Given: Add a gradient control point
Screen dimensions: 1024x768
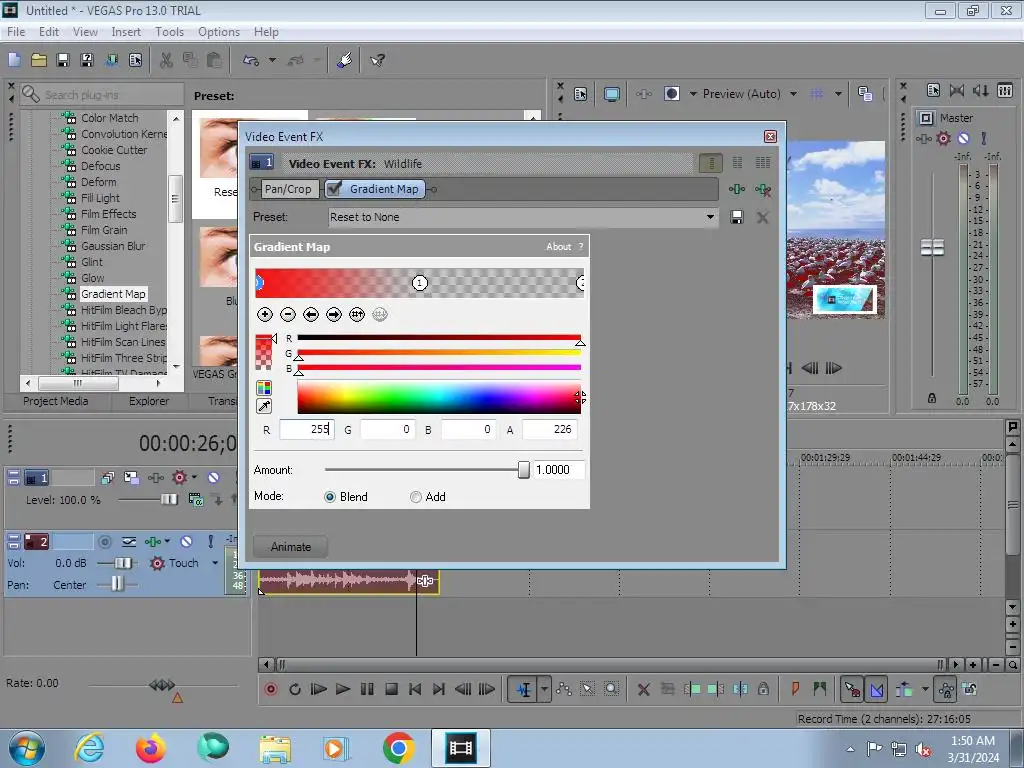Looking at the screenshot, I should [264, 315].
